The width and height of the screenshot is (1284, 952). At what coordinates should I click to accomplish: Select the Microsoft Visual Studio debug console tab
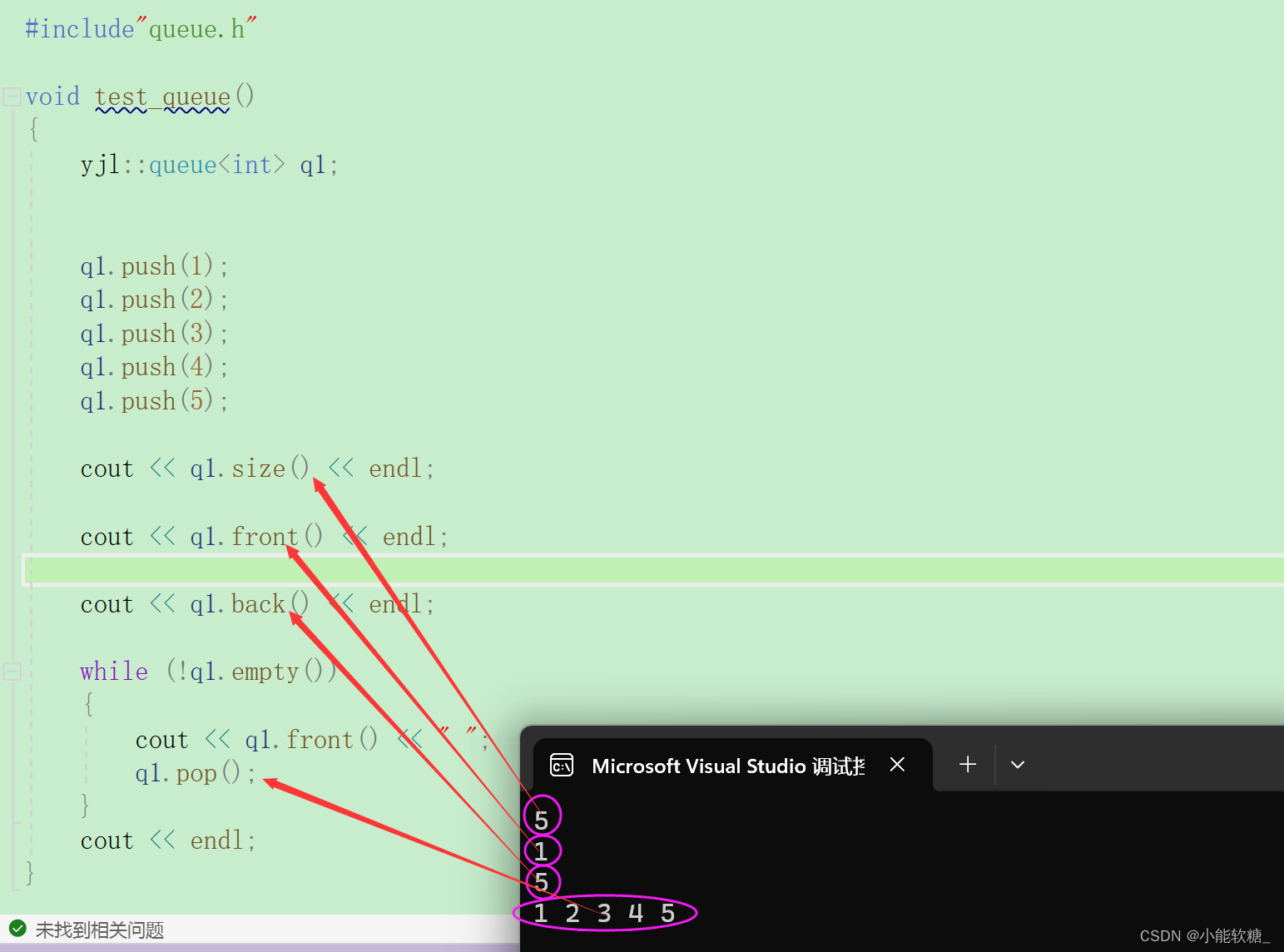tap(732, 765)
